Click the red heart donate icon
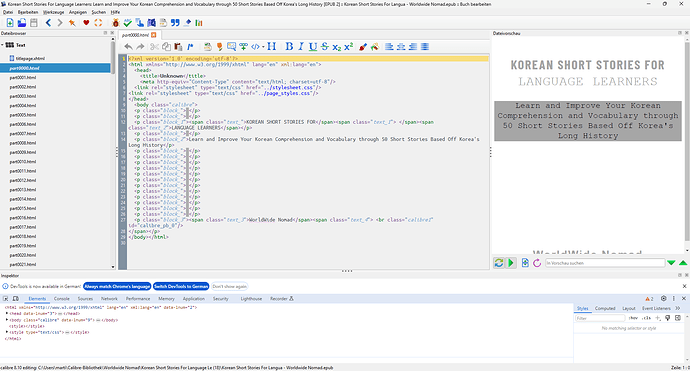 point(86,23)
